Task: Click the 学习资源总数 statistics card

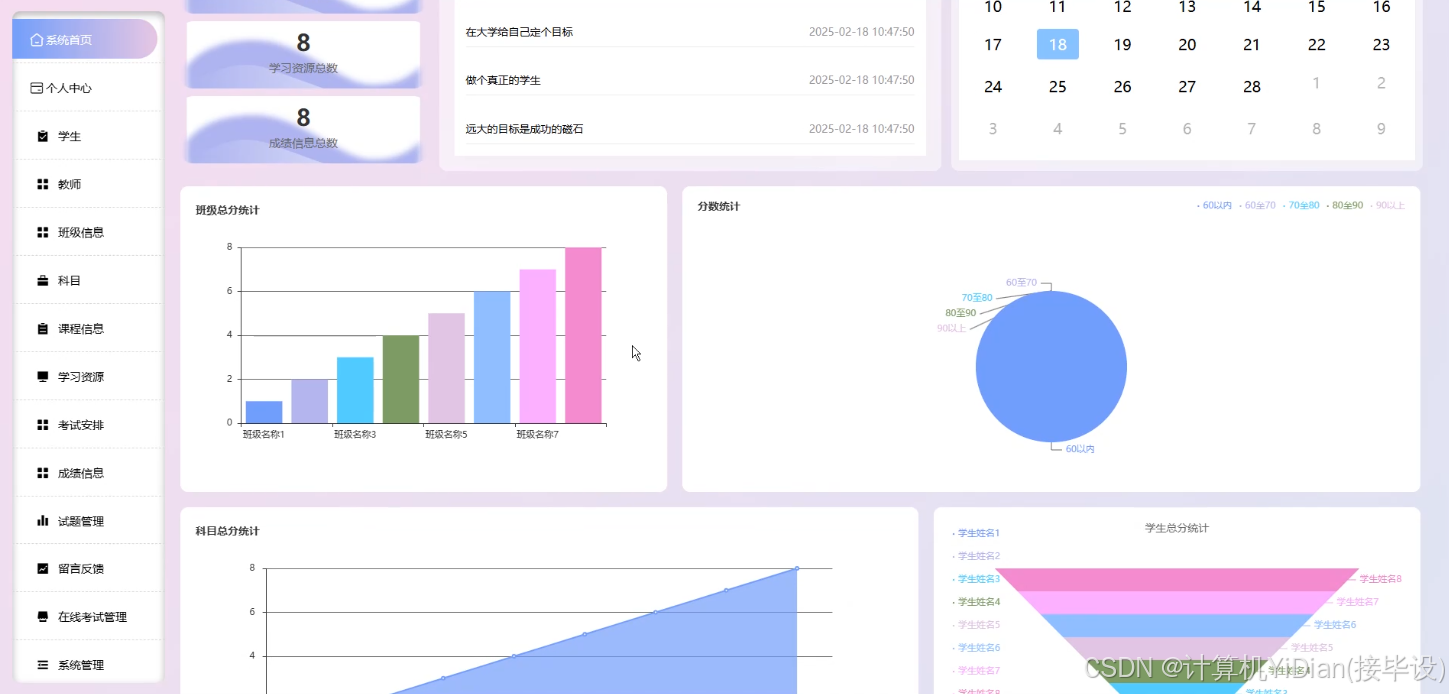Action: pyautogui.click(x=303, y=54)
